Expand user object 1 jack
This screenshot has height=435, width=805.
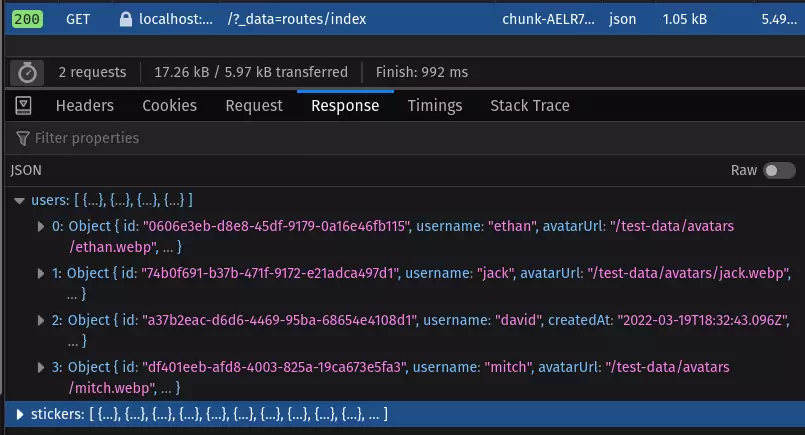pos(41,273)
